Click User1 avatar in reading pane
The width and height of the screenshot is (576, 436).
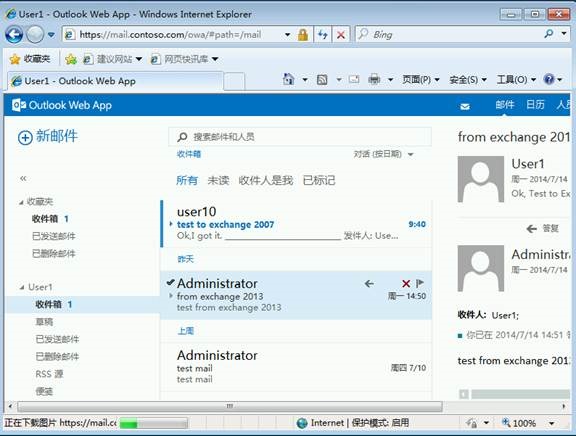point(480,179)
